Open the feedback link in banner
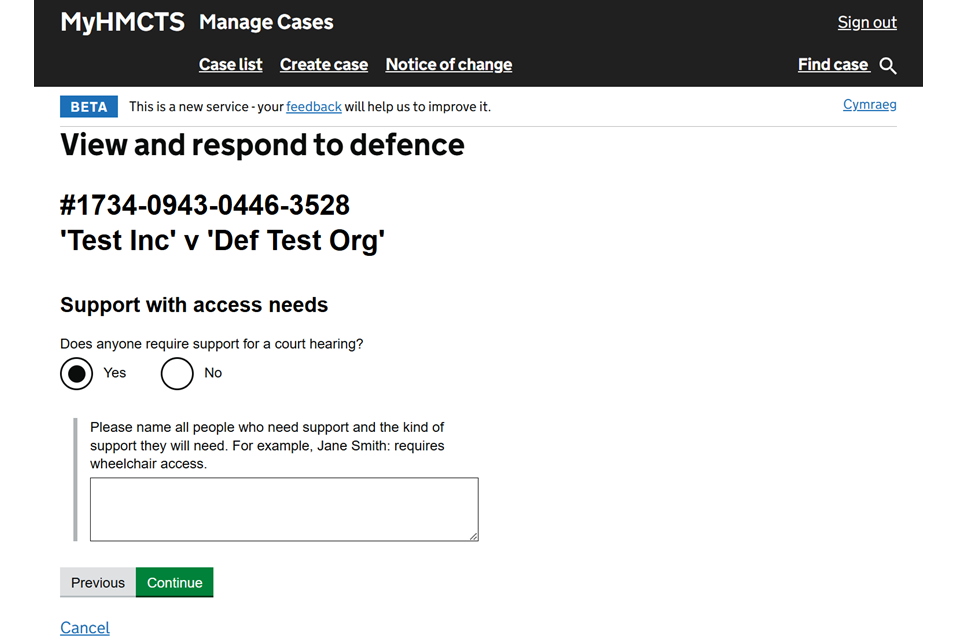The height and width of the screenshot is (640, 960). (x=314, y=107)
